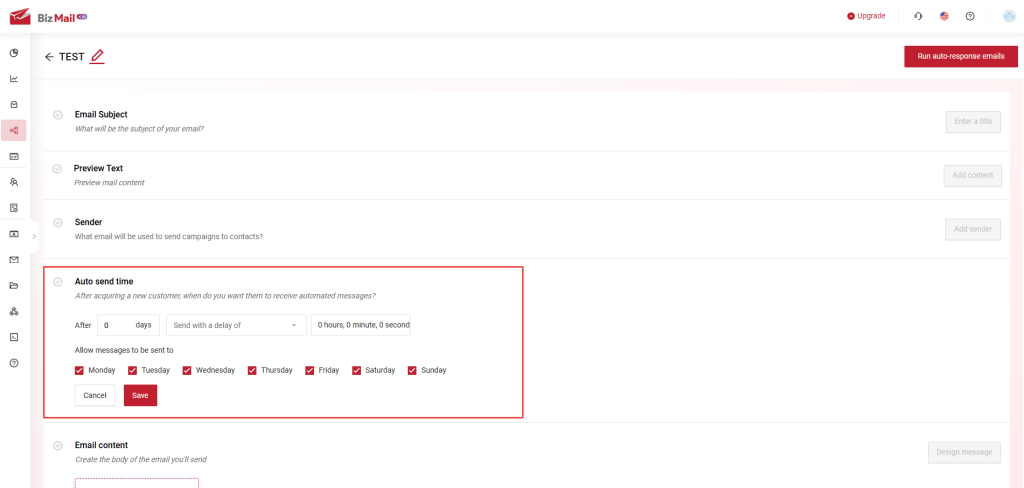Screen dimensions: 1024x488
Task: Click the US flag language icon
Action: [944, 16]
